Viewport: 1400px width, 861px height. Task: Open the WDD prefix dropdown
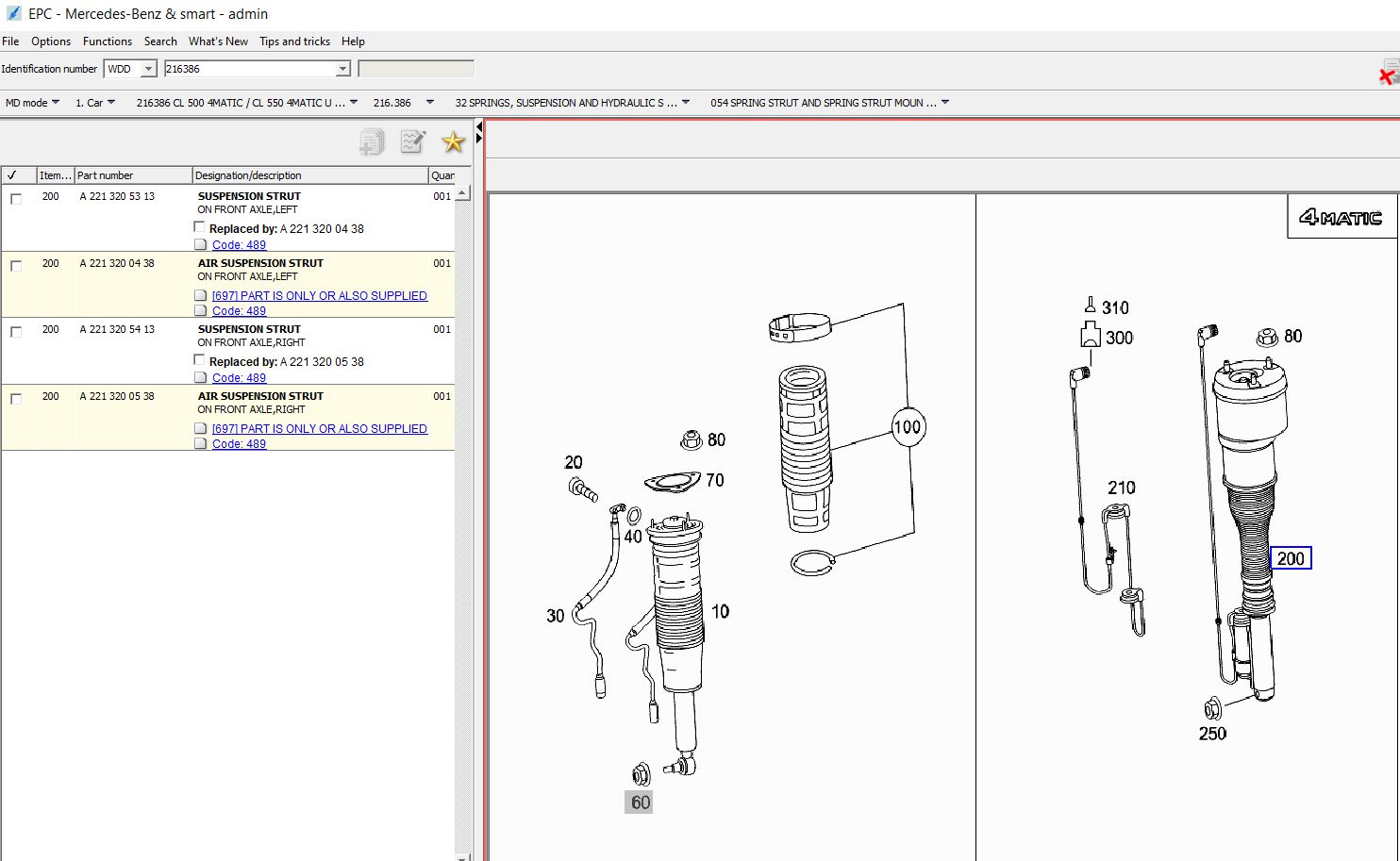148,69
